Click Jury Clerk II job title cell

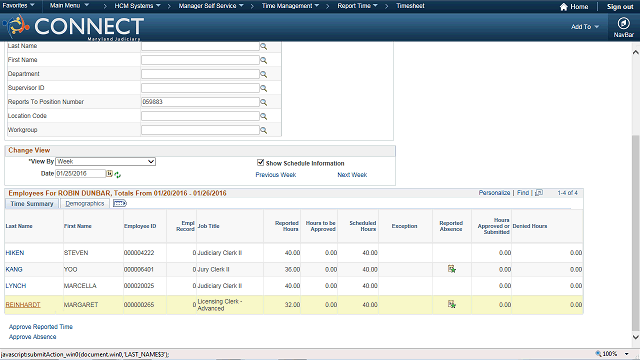point(213,269)
